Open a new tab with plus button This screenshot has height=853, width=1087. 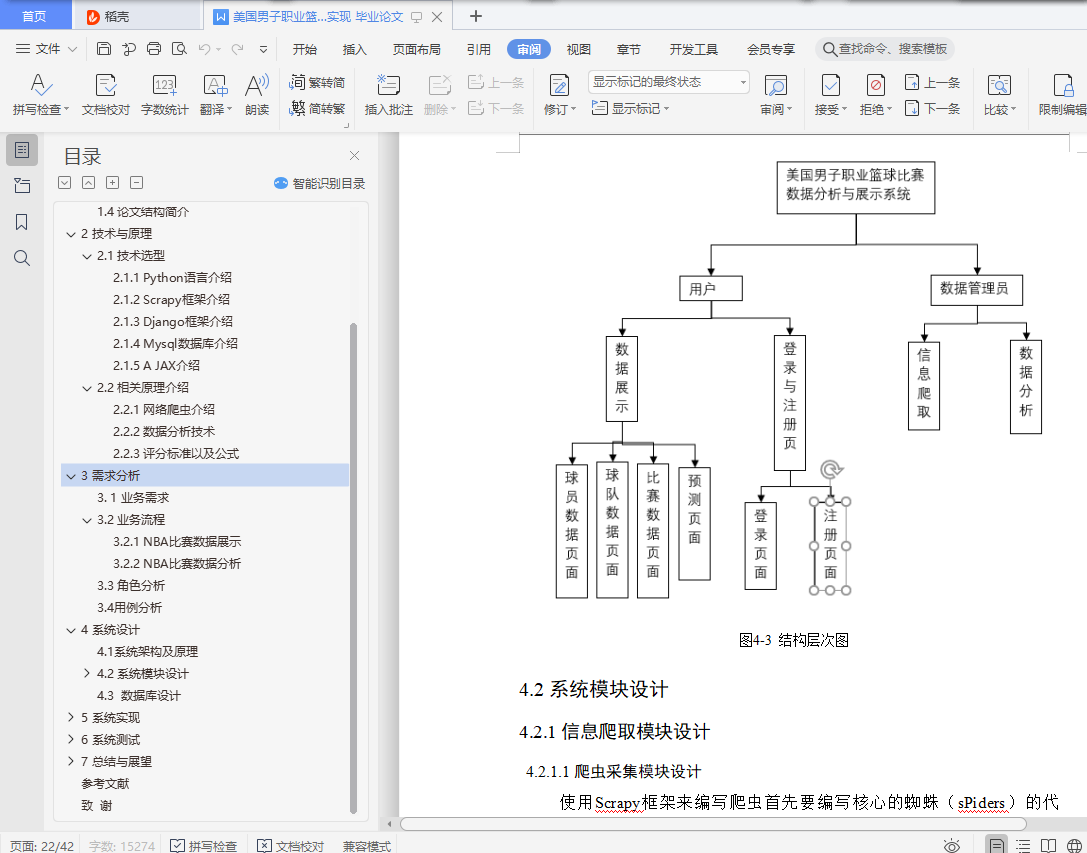tap(476, 16)
